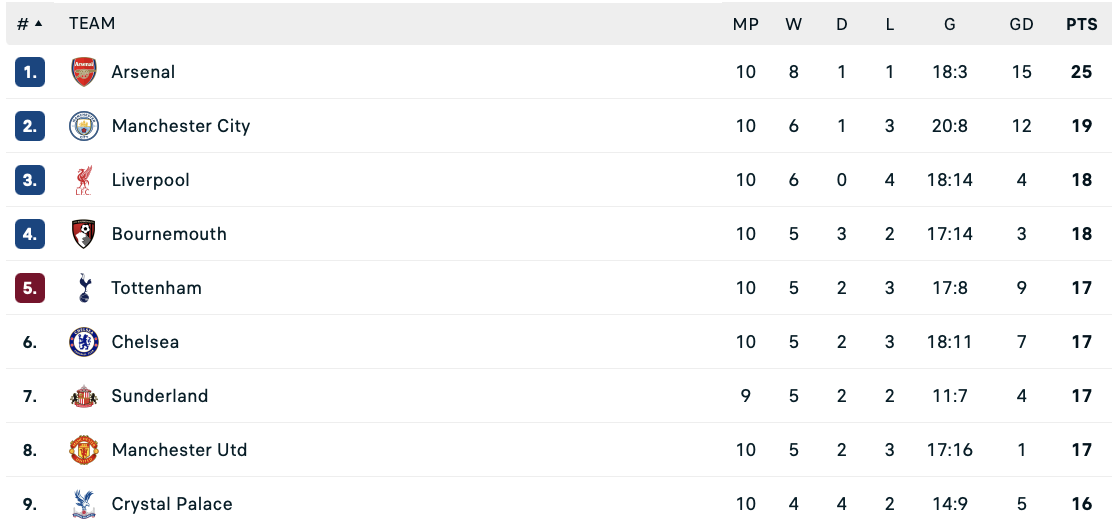Click the blue rank 1 badge

[30, 72]
